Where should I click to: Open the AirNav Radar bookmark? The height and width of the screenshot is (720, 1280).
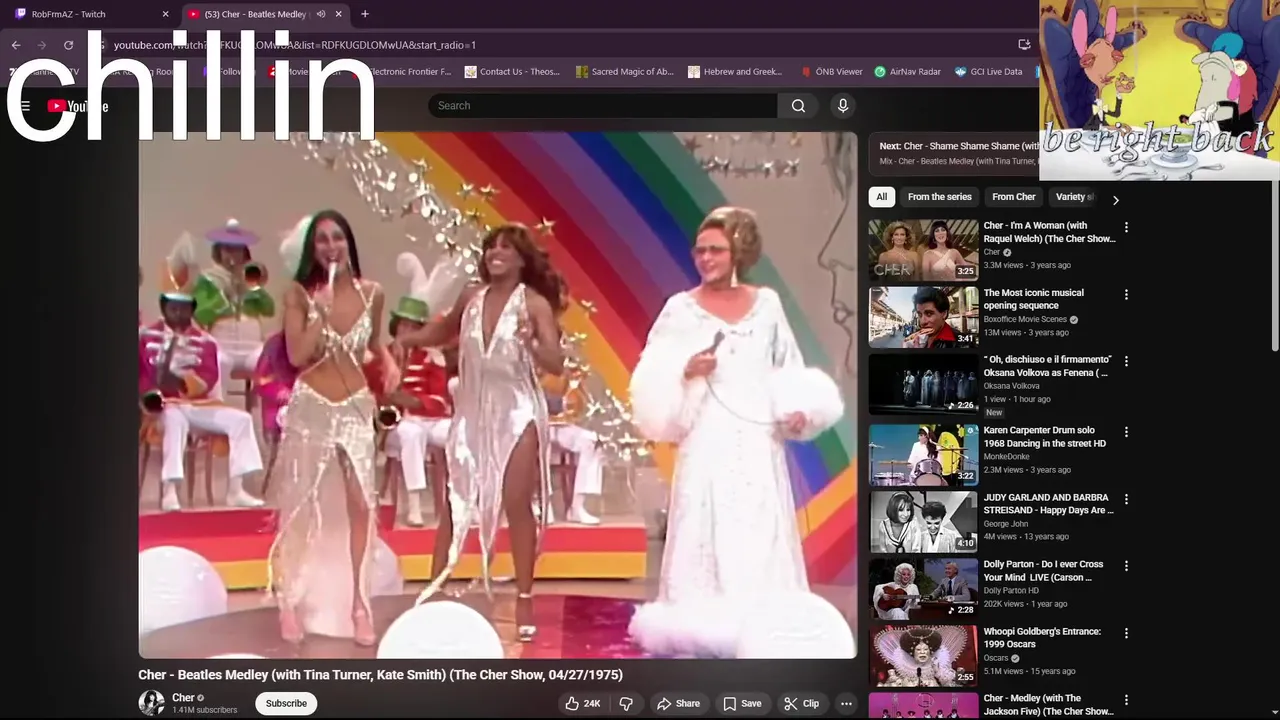[x=907, y=72]
